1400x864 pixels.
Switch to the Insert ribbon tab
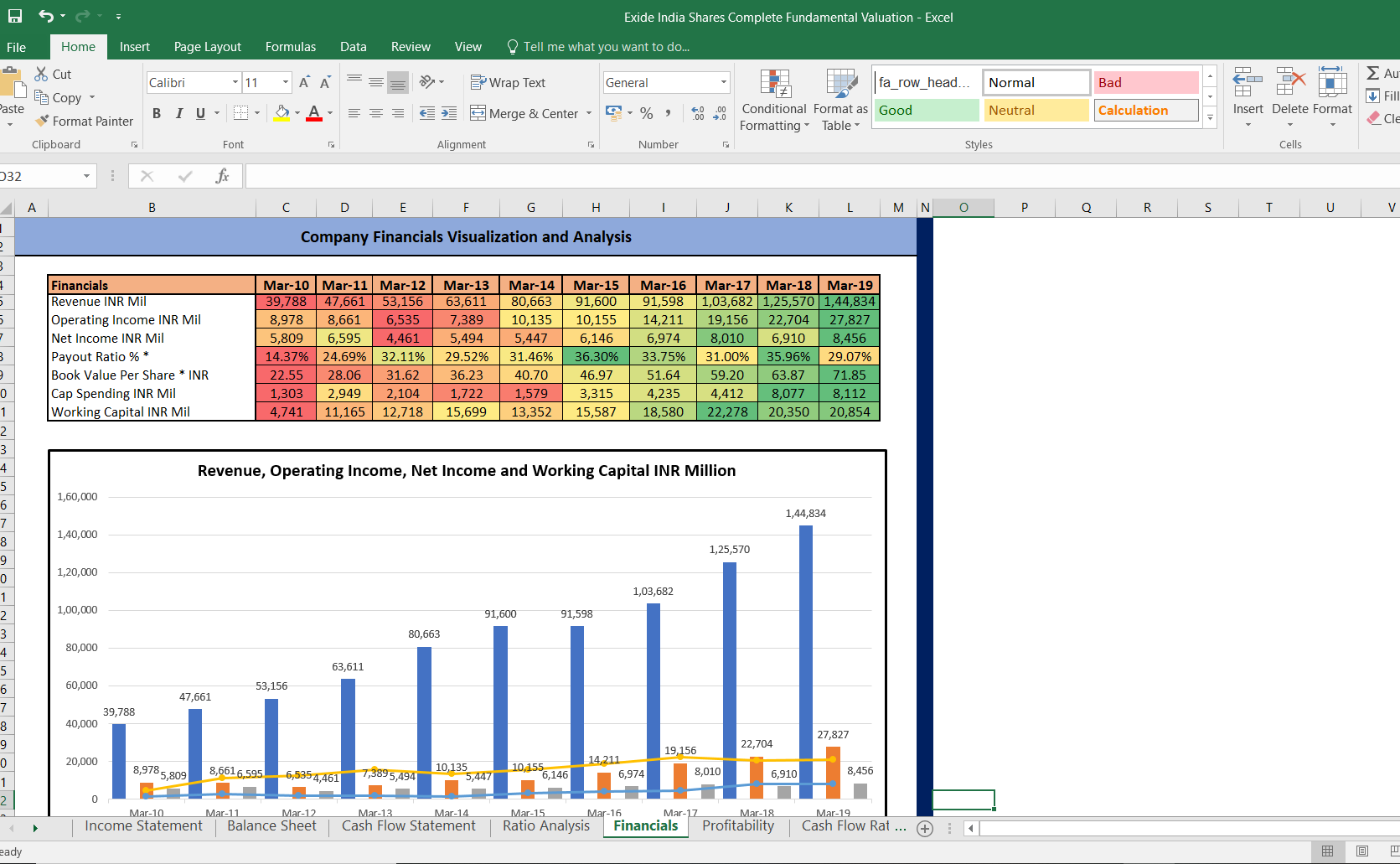tap(135, 47)
